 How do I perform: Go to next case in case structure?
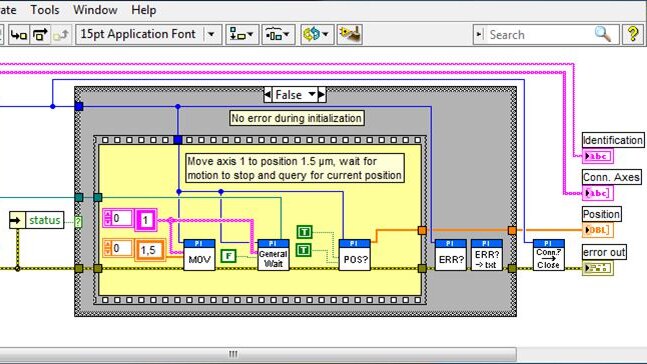(x=321, y=95)
